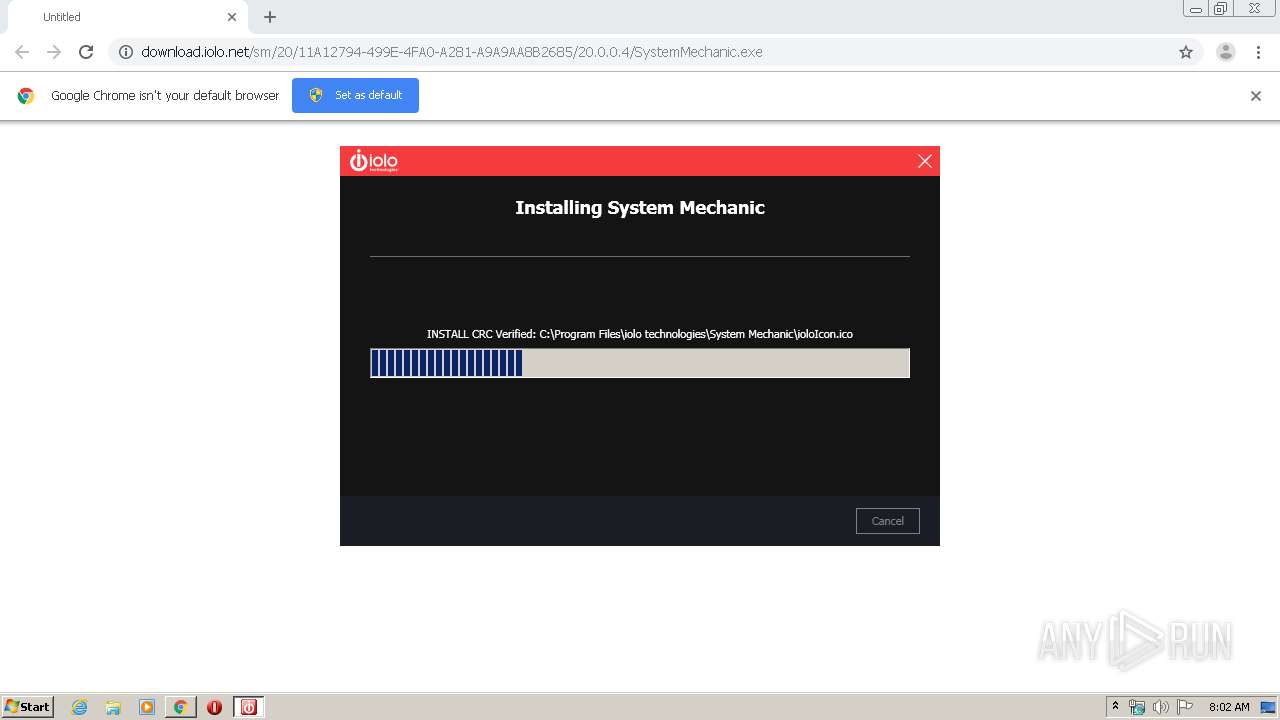The height and width of the screenshot is (720, 1280).
Task: Click the installation progress bar
Action: click(x=640, y=363)
